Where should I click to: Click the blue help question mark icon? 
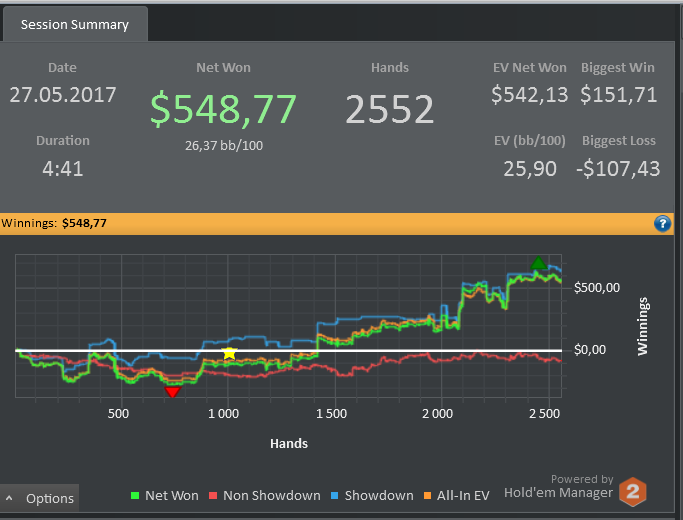[x=662, y=224]
